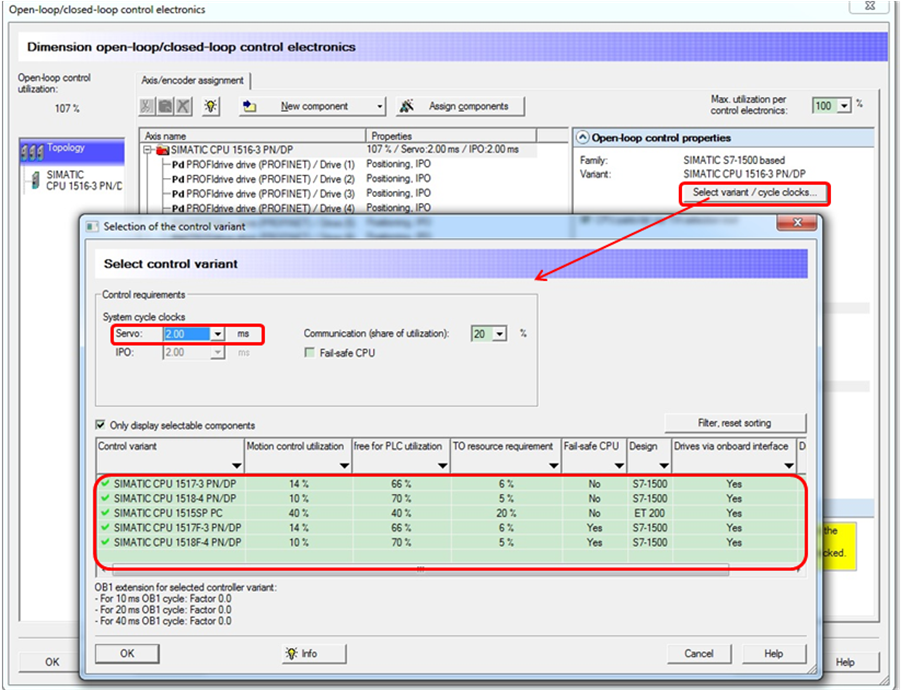Select the SIMATIC CPU 1517F-3 PN/DP row
This screenshot has height=690, width=901.
click(x=450, y=527)
